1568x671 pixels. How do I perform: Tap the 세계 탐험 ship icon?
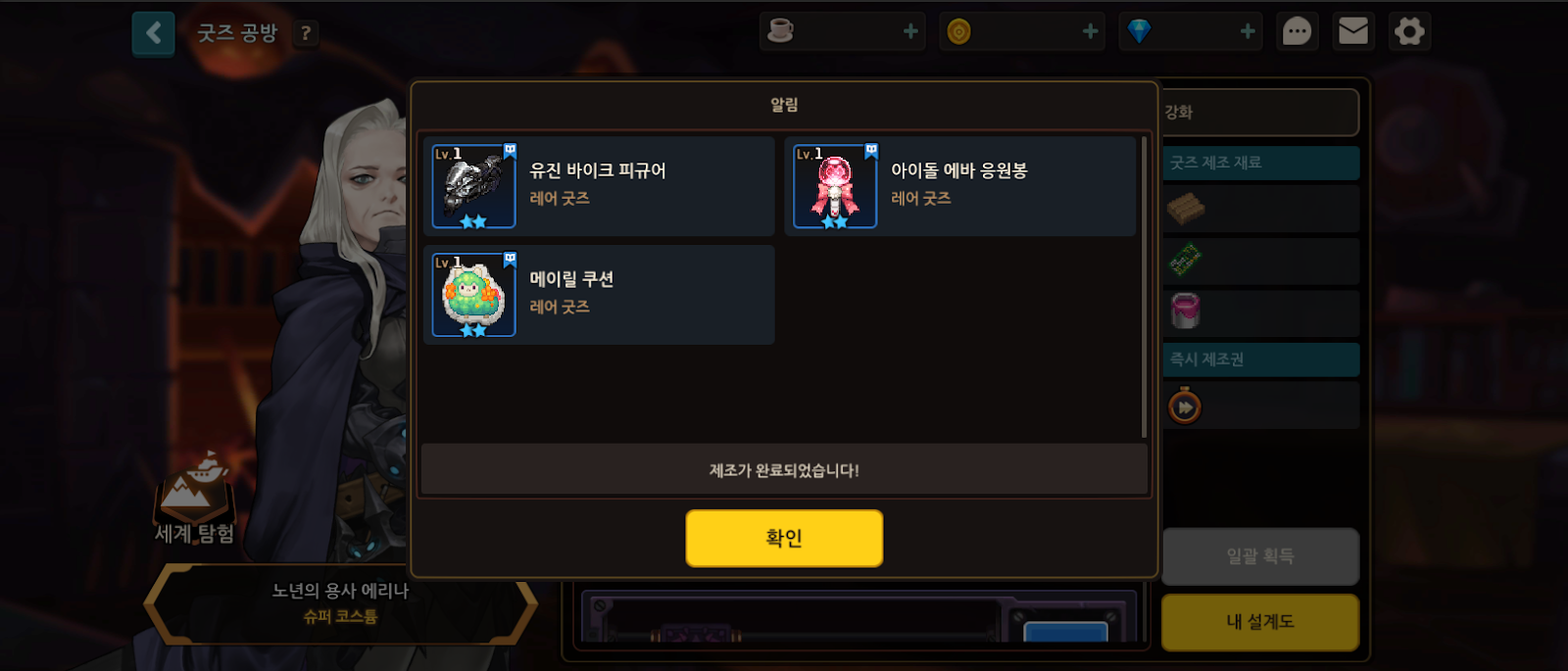coord(195,488)
